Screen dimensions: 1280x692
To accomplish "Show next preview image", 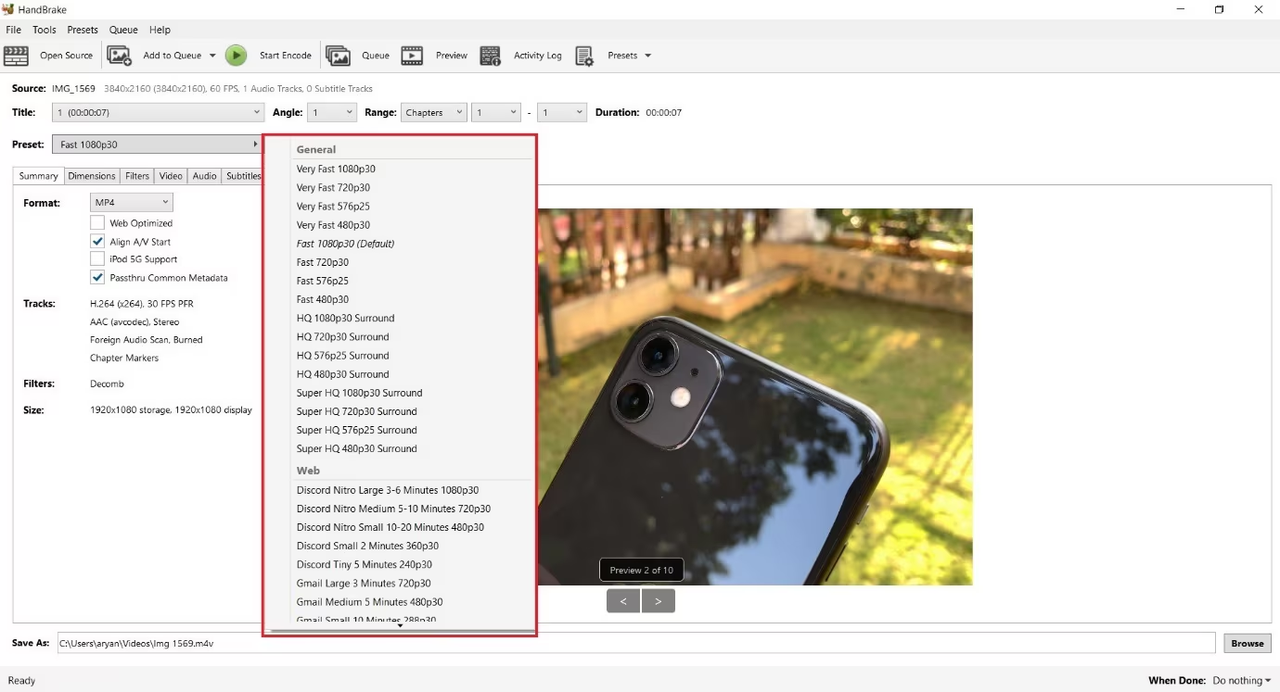I will click(658, 601).
